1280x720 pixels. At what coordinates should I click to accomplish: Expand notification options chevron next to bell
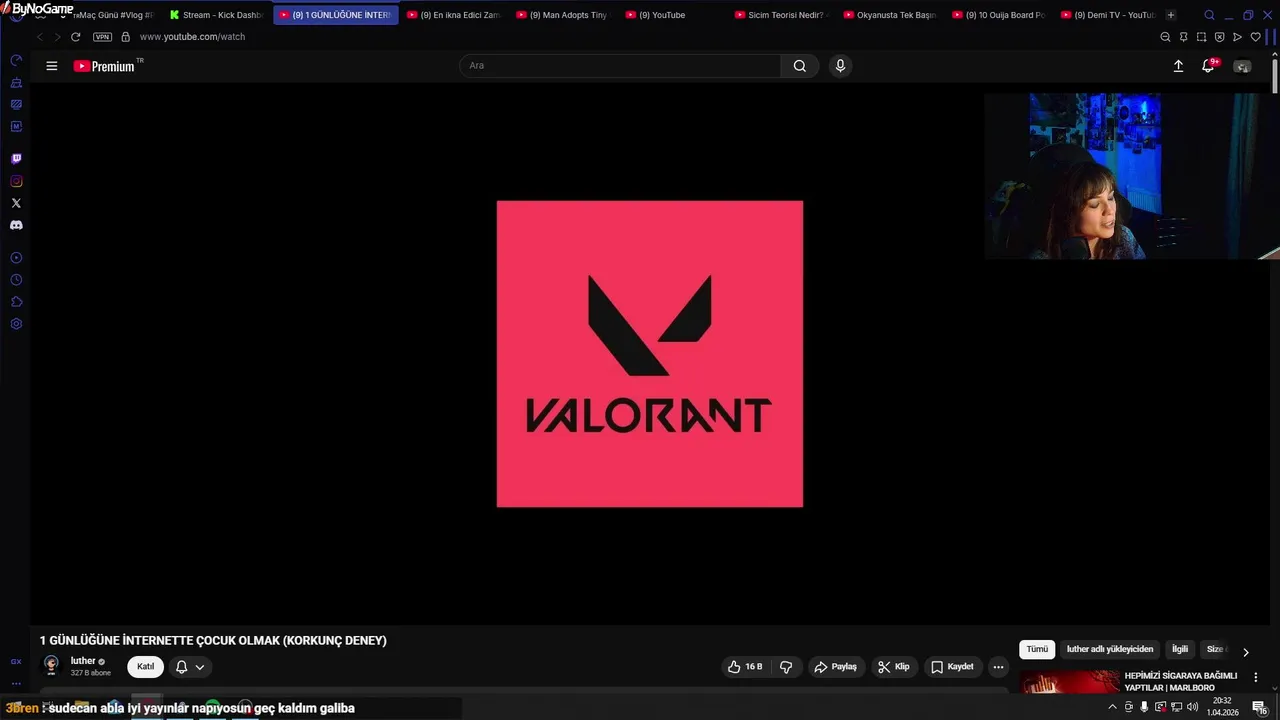coord(200,667)
